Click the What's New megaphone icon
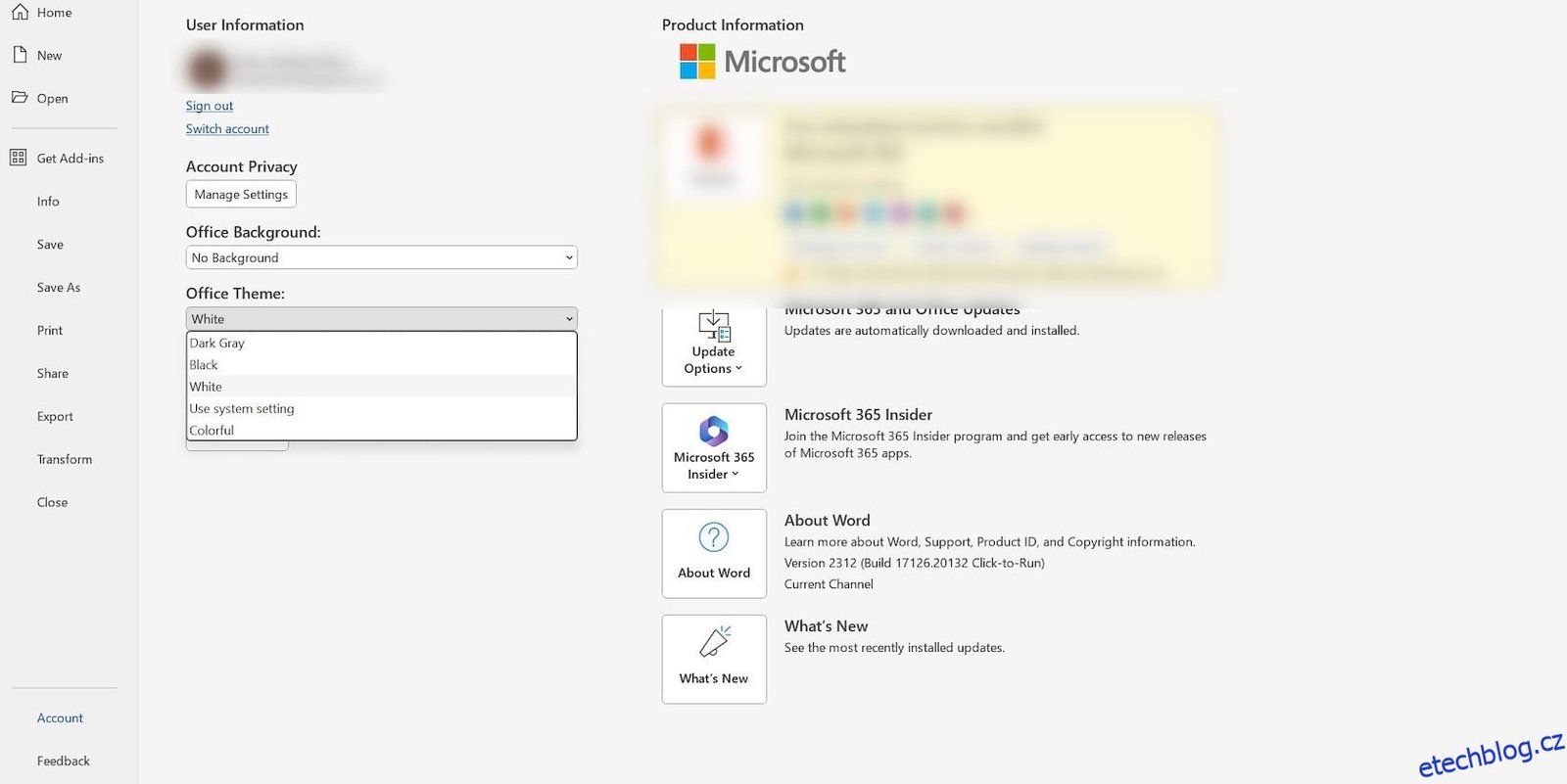This screenshot has height=784, width=1567. [x=714, y=642]
